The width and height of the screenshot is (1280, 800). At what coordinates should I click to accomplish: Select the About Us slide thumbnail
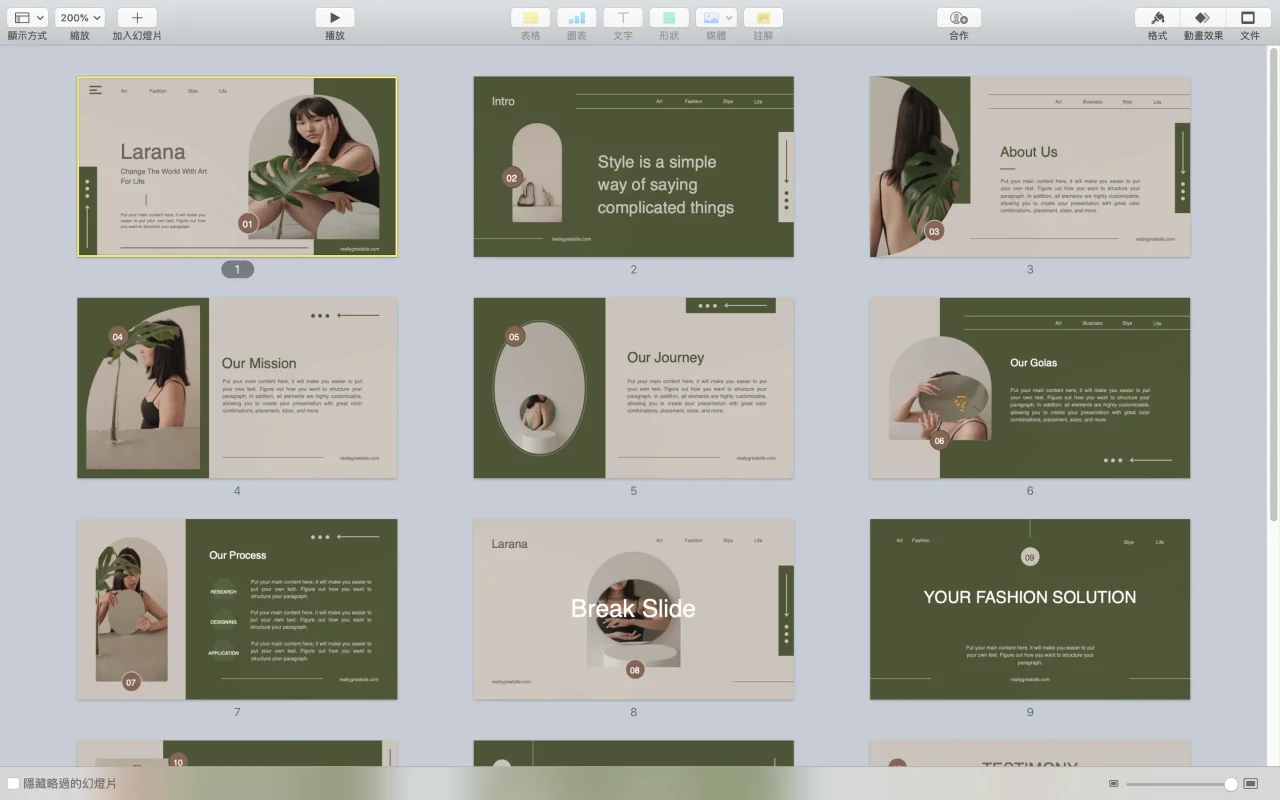1030,167
